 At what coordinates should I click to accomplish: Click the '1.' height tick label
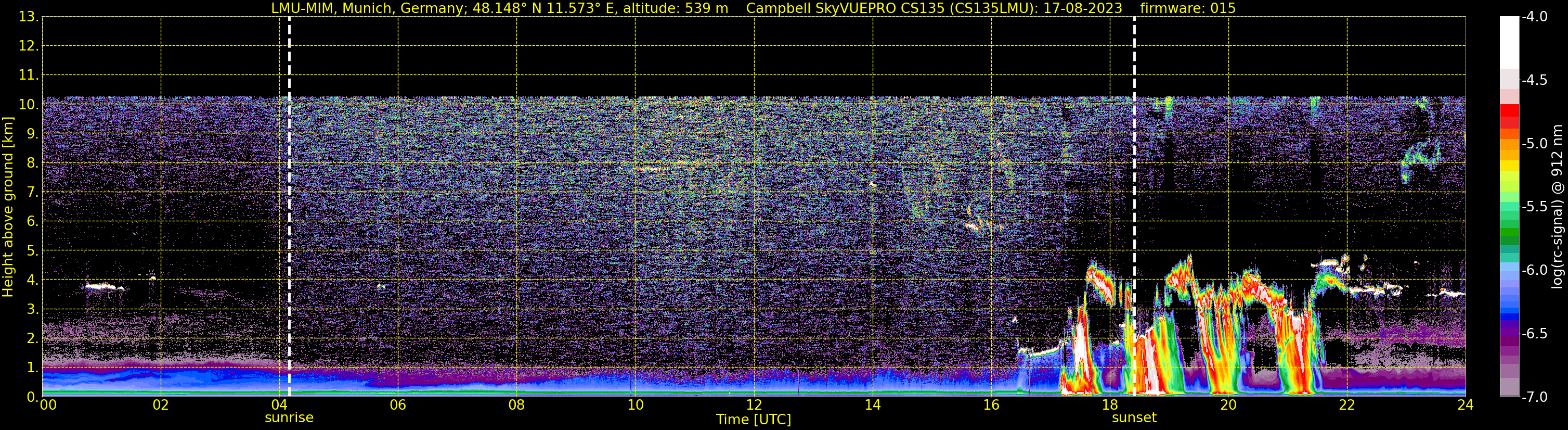coord(32,367)
